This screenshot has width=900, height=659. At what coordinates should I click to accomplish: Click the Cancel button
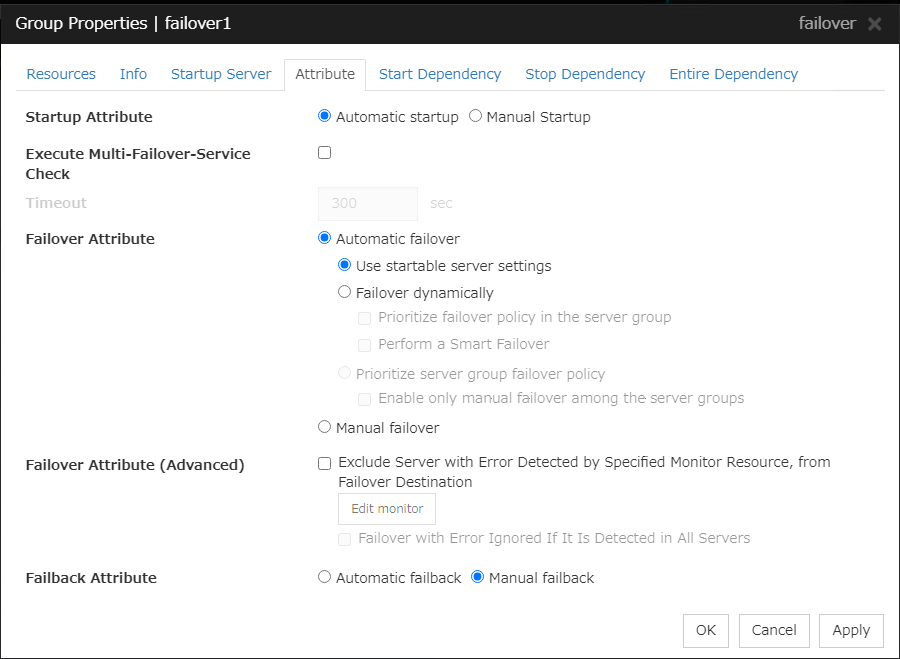click(774, 630)
